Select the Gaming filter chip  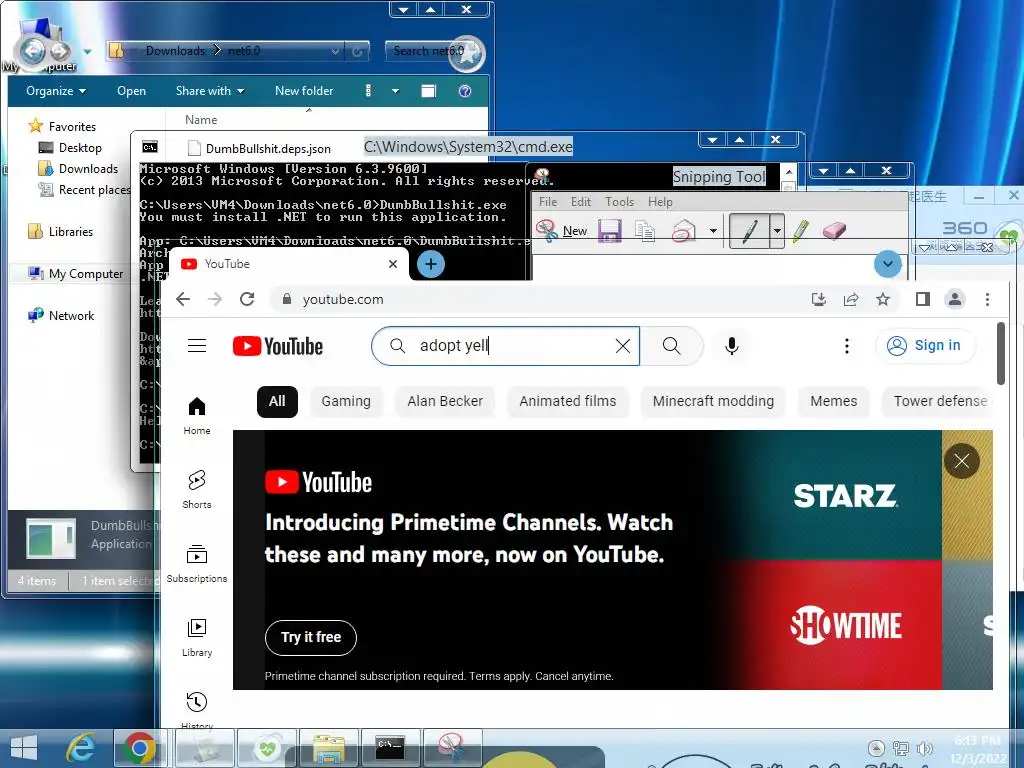345,401
